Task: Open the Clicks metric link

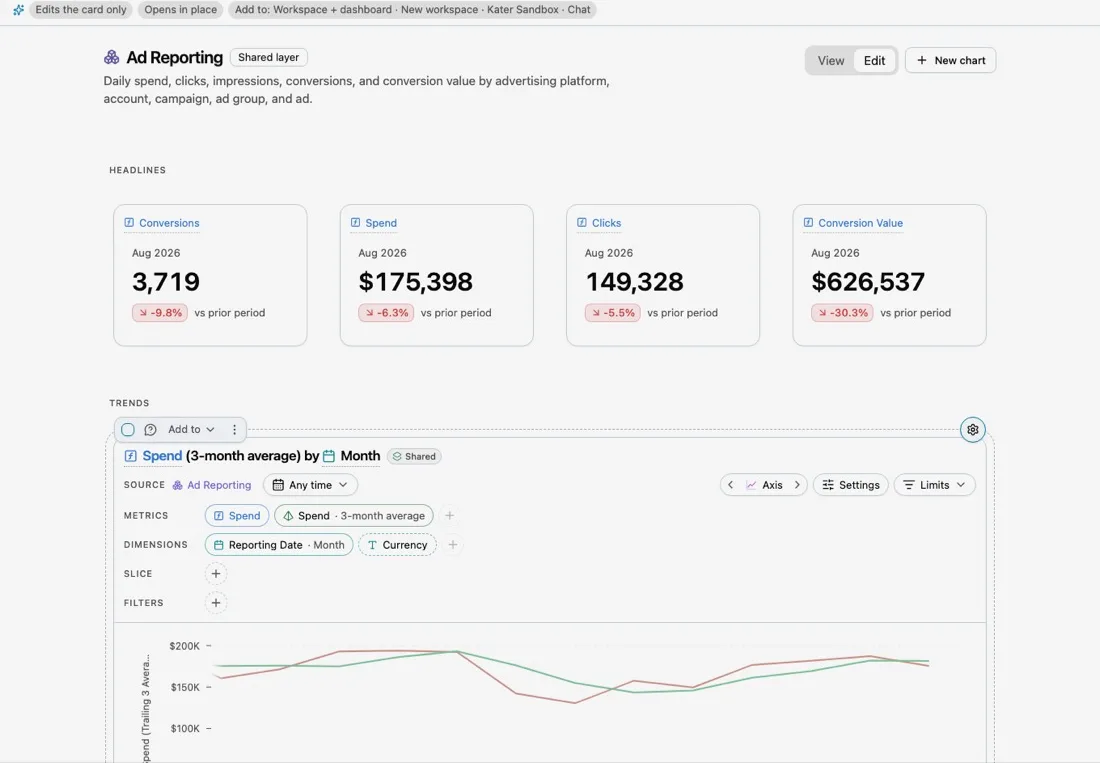Action: coord(606,223)
